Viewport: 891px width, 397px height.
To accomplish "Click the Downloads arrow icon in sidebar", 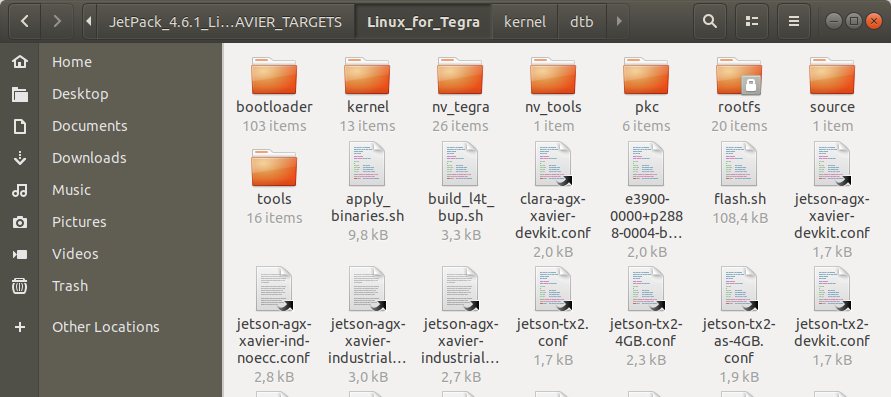I will pos(20,158).
